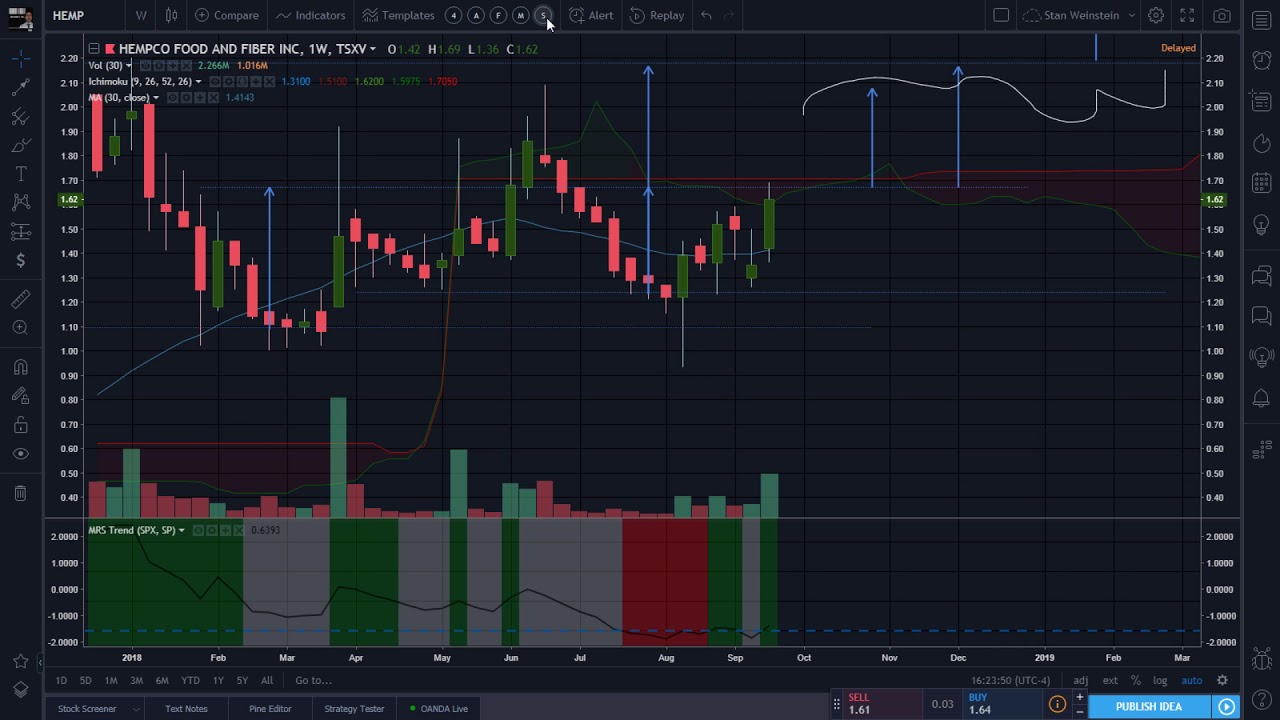Image resolution: width=1280 pixels, height=720 pixels.
Task: Open the OANDA Live trading tab
Action: click(x=439, y=709)
